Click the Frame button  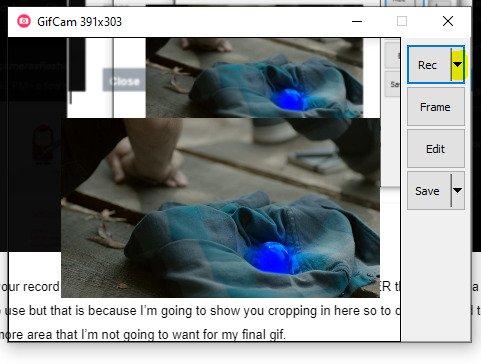tap(436, 107)
